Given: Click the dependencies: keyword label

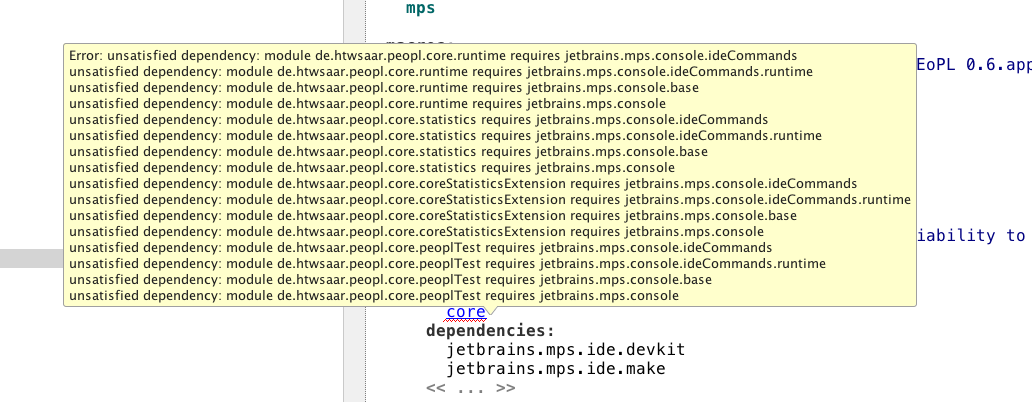Looking at the screenshot, I should (x=489, y=331).
